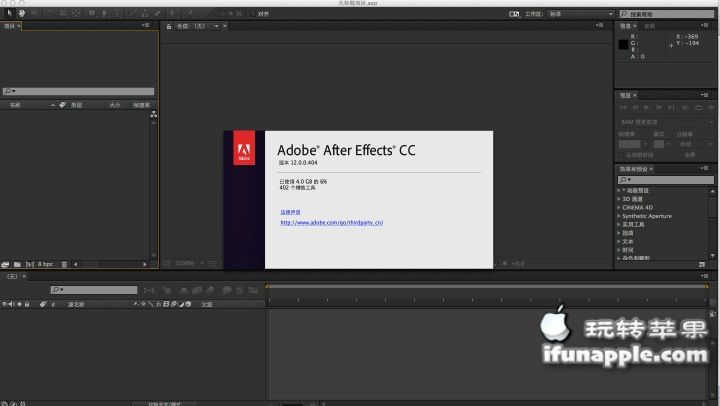Expand the Synthetic Aperture effects category
Image resolution: width=720 pixels, height=406 pixels.
pyautogui.click(x=619, y=216)
